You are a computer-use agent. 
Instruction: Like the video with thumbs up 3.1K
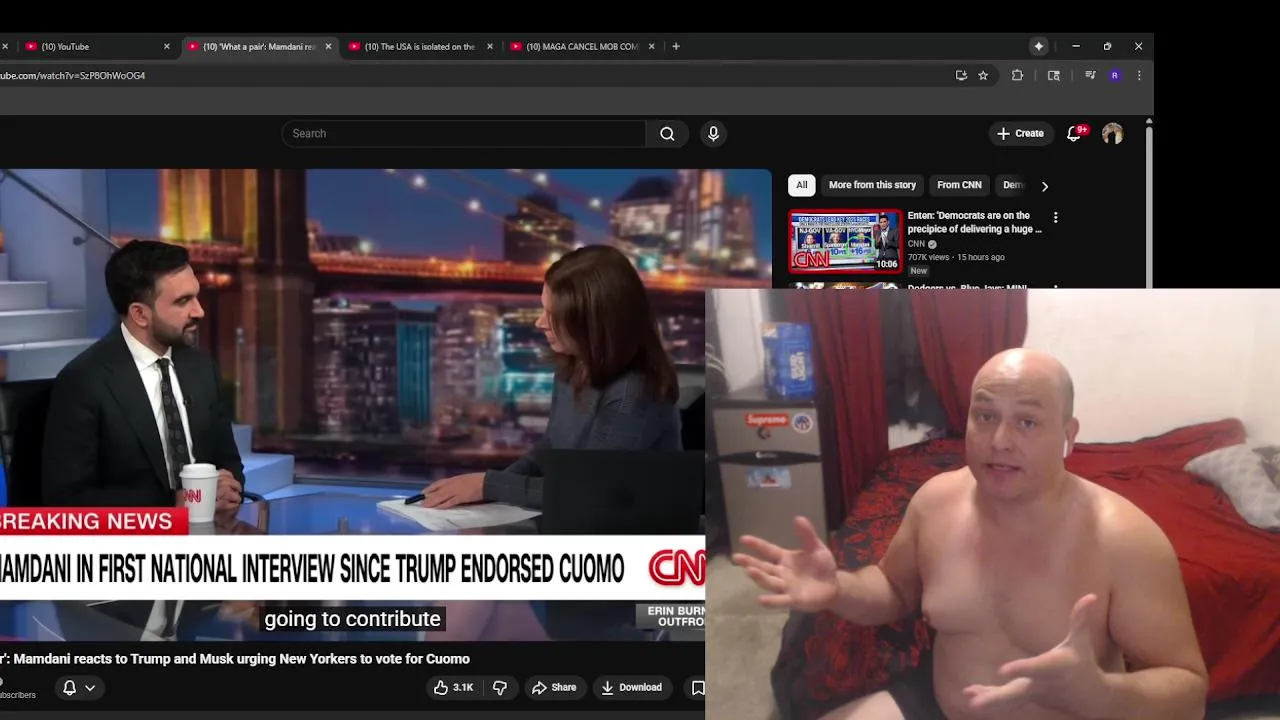click(x=453, y=687)
